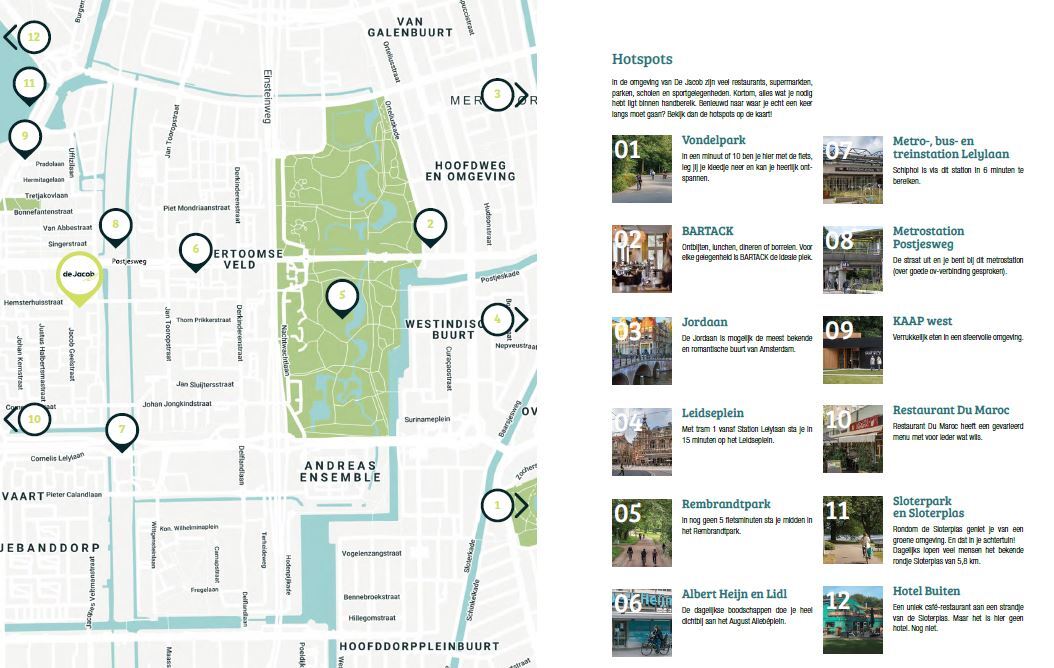Select map marker number 6

click(196, 249)
